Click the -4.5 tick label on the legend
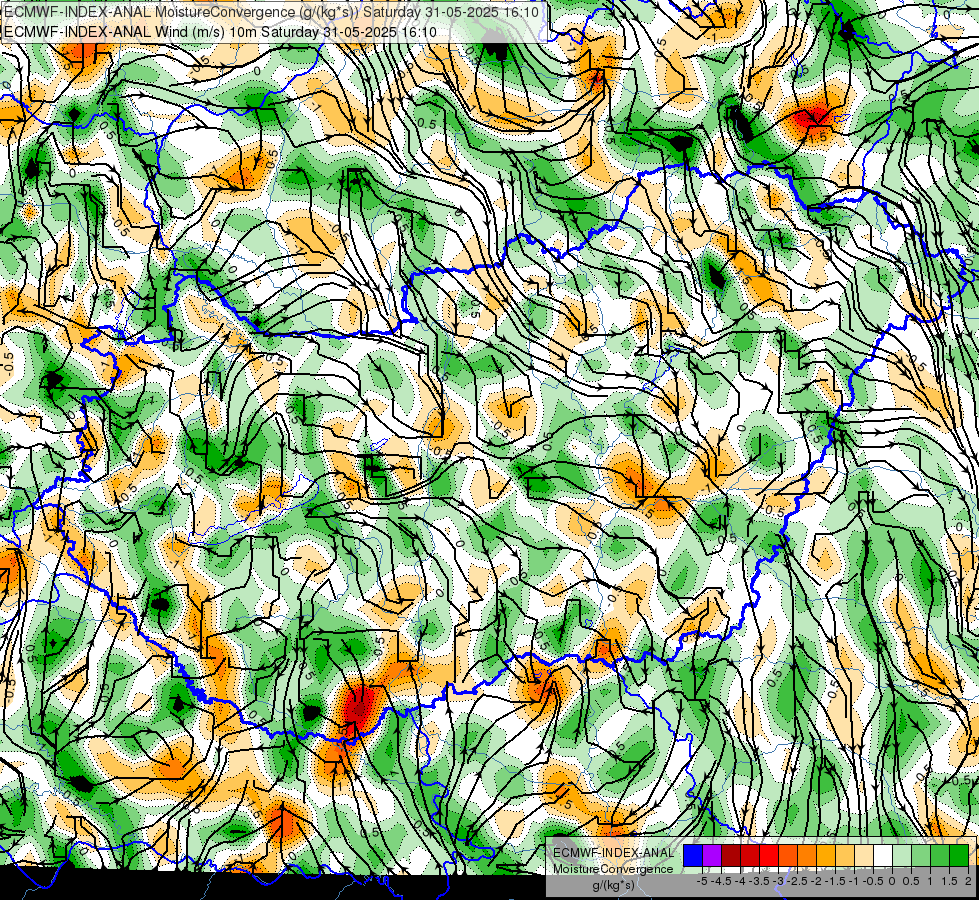Viewport: 979px width, 900px height. click(x=721, y=881)
